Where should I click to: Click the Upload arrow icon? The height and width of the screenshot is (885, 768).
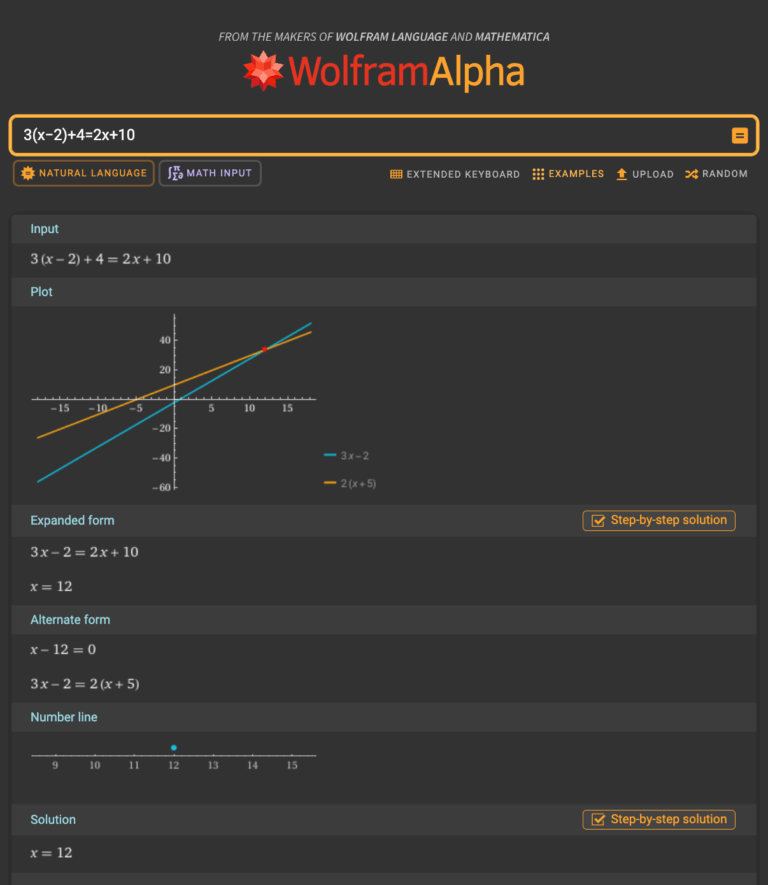621,174
